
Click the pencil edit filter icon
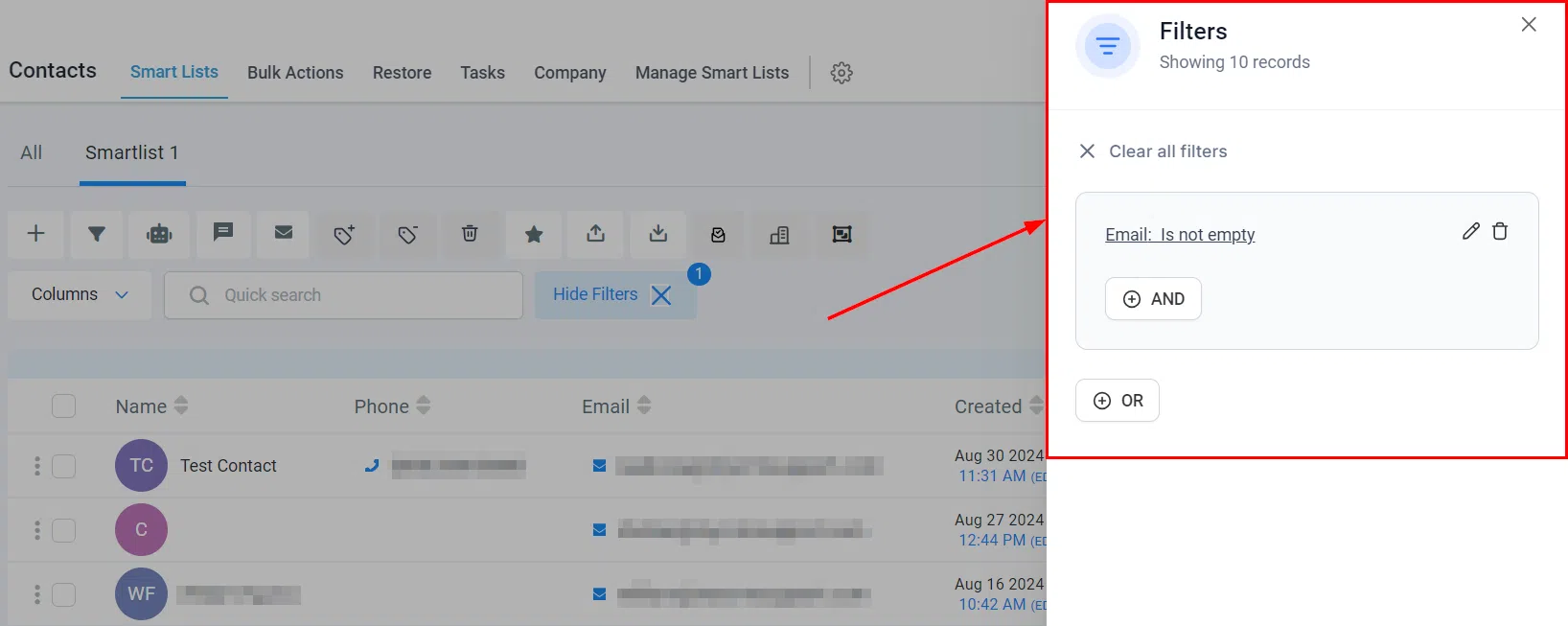click(x=1471, y=231)
